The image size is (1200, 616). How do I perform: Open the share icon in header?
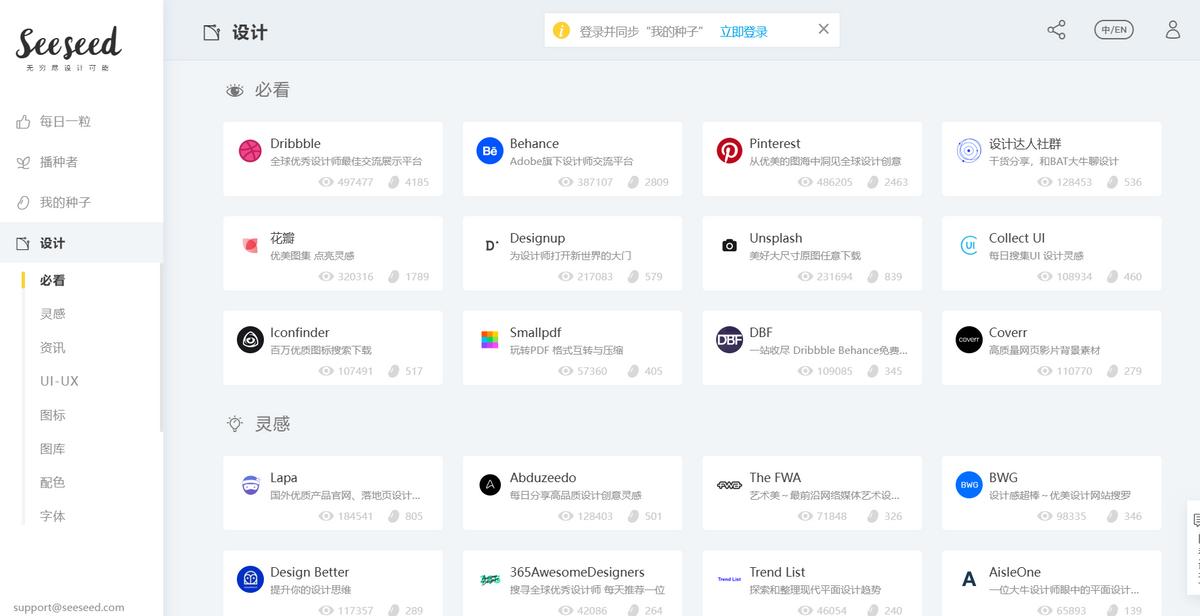1056,30
